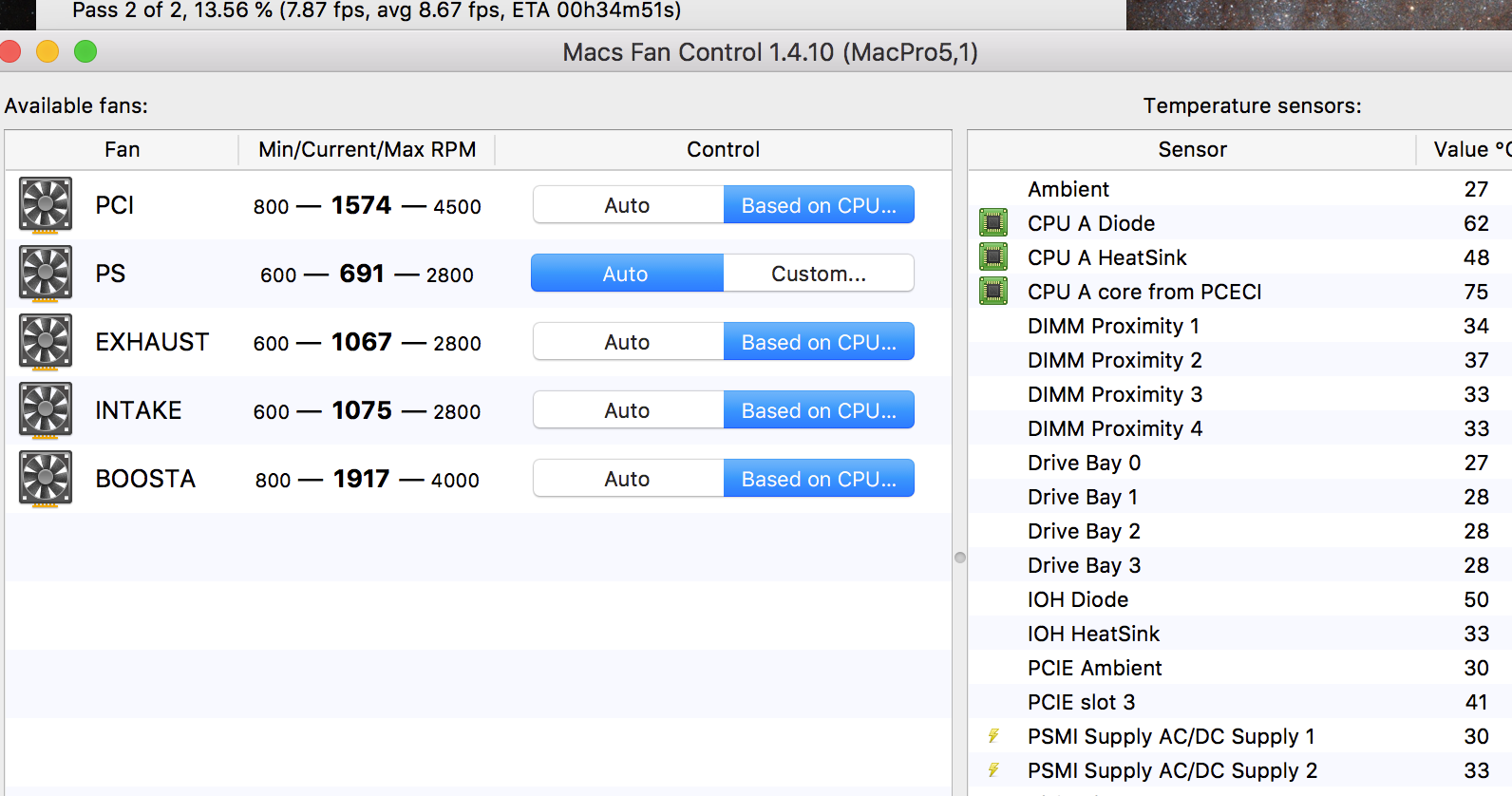Set EXHAUST fan to Auto
Screen dimensions: 1512x796
pos(628,342)
